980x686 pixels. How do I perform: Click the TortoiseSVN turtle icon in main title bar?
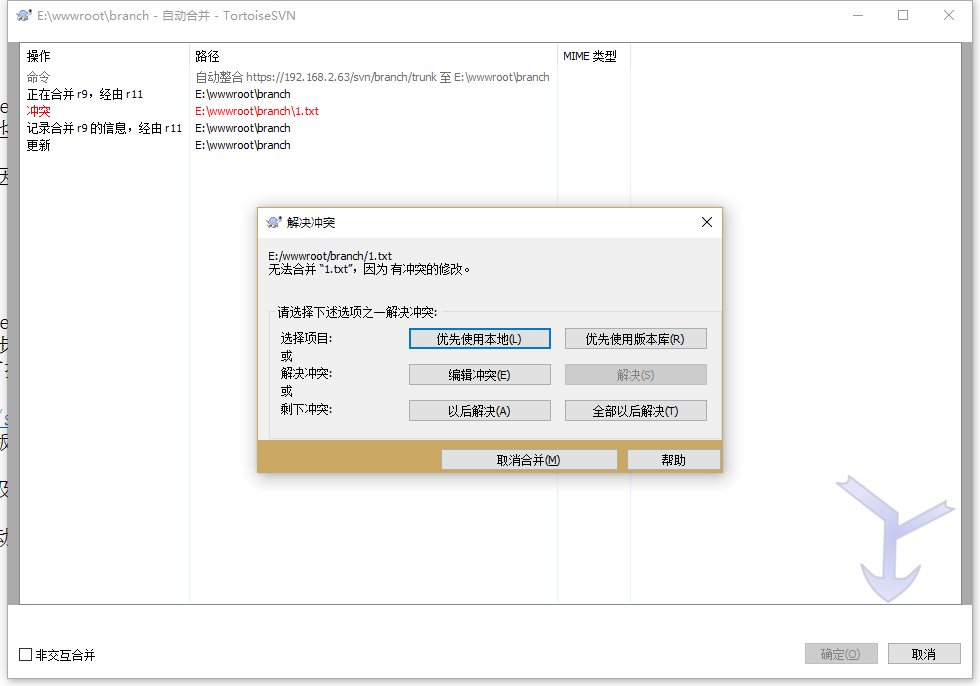coord(24,15)
